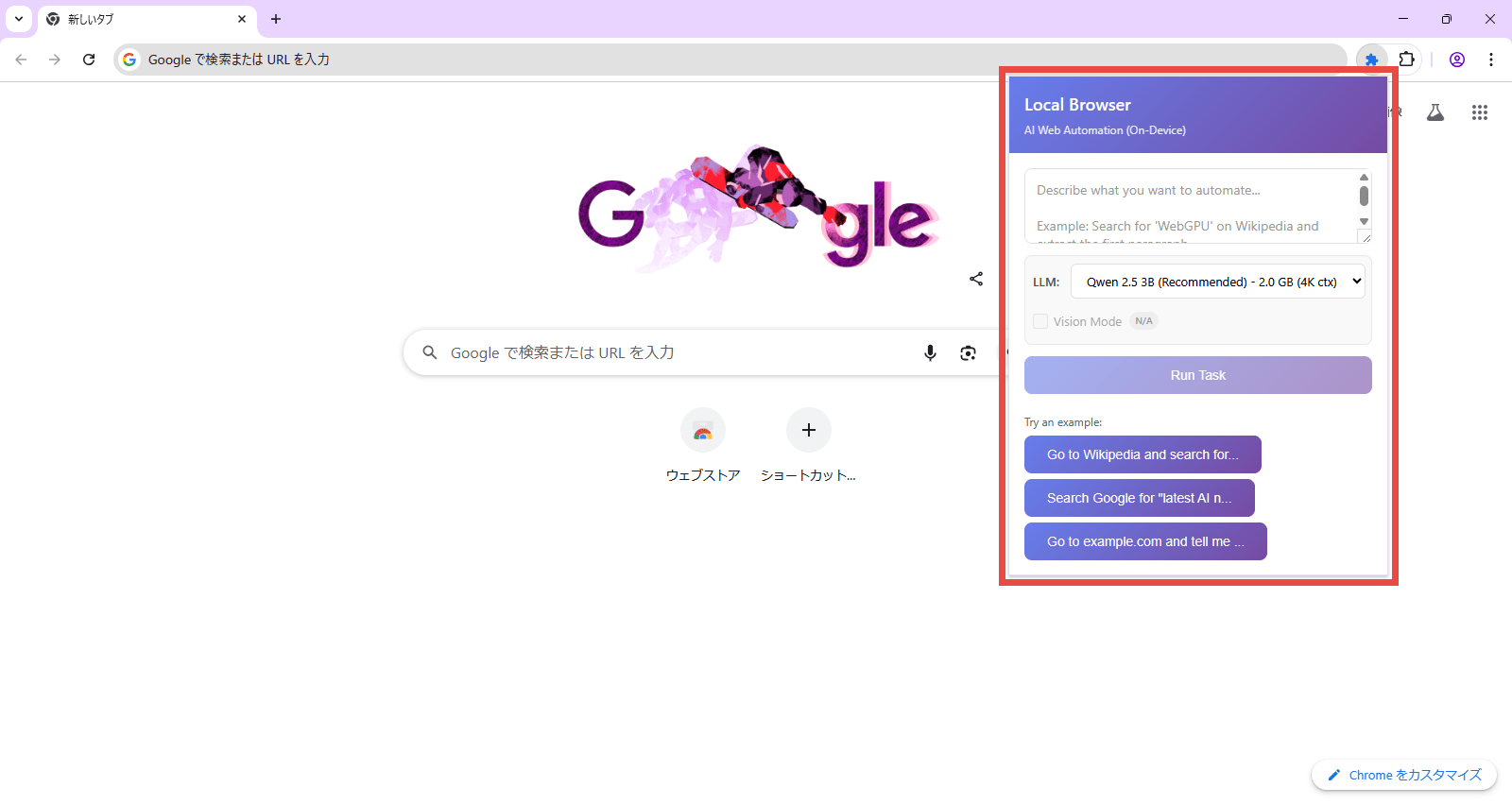Click the task box scroll-up arrow
This screenshot has height=805, width=1512.
tap(1364, 177)
